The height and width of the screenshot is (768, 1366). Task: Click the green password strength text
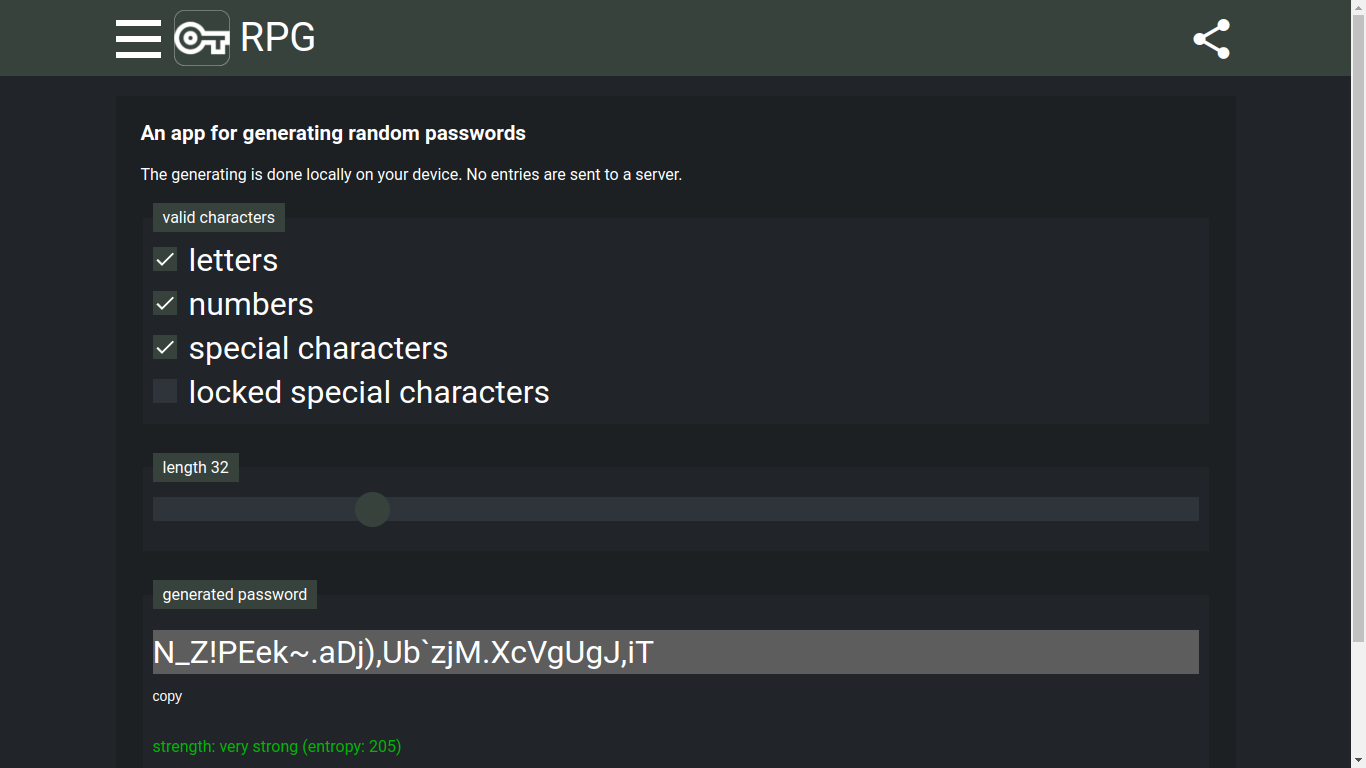click(277, 746)
